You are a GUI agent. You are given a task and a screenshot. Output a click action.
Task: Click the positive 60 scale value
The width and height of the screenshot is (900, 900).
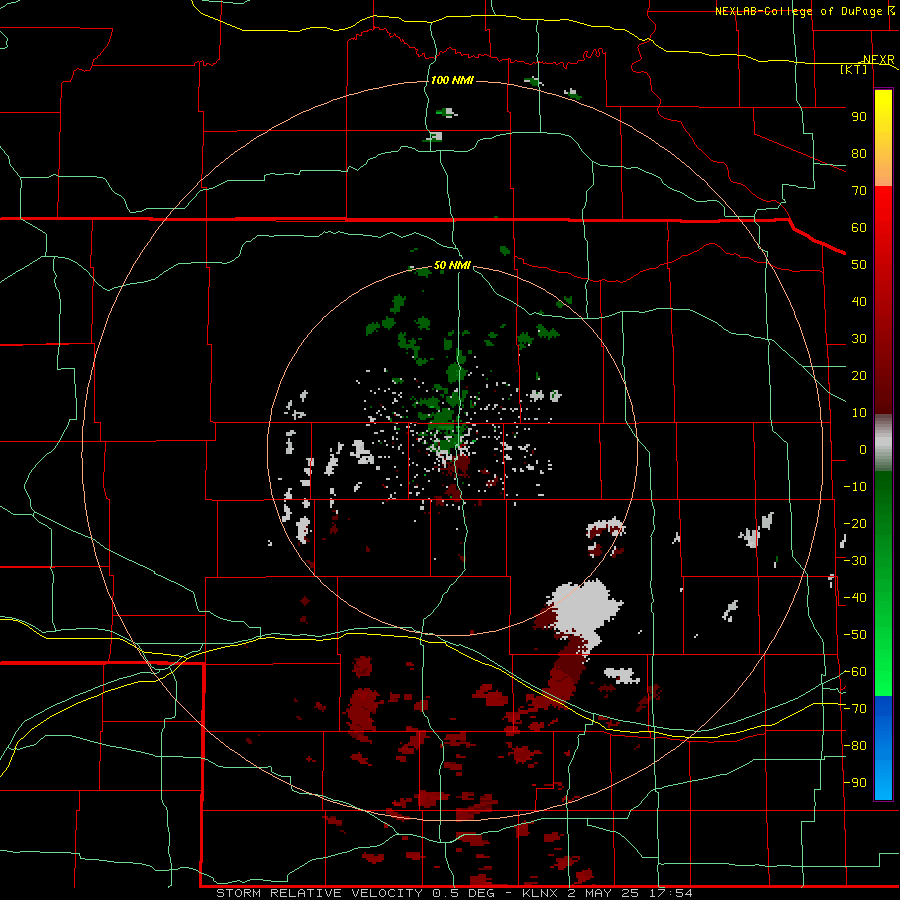[x=859, y=228]
